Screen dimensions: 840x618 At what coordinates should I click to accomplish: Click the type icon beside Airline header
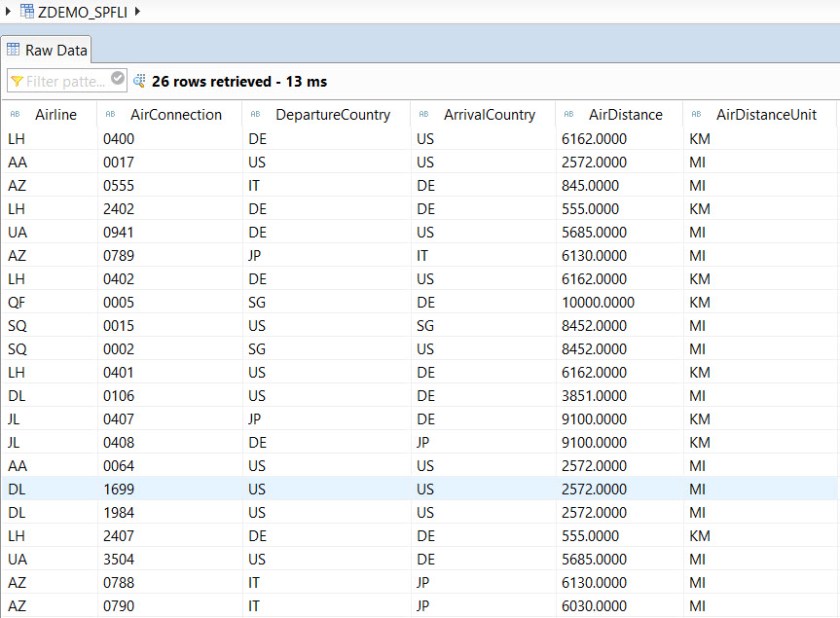coord(15,115)
